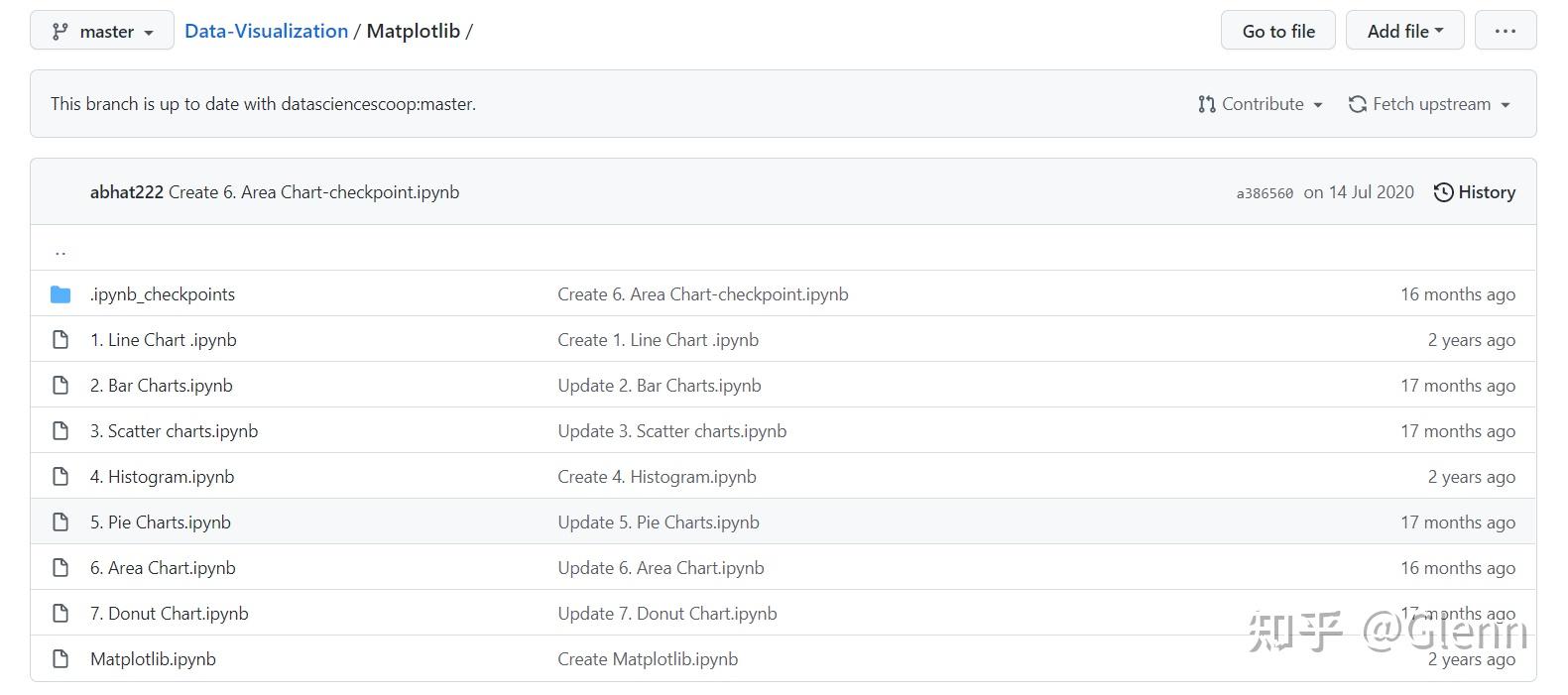Click the file icon beside Matplotlib.ipynb
1568x695 pixels.
[60, 659]
